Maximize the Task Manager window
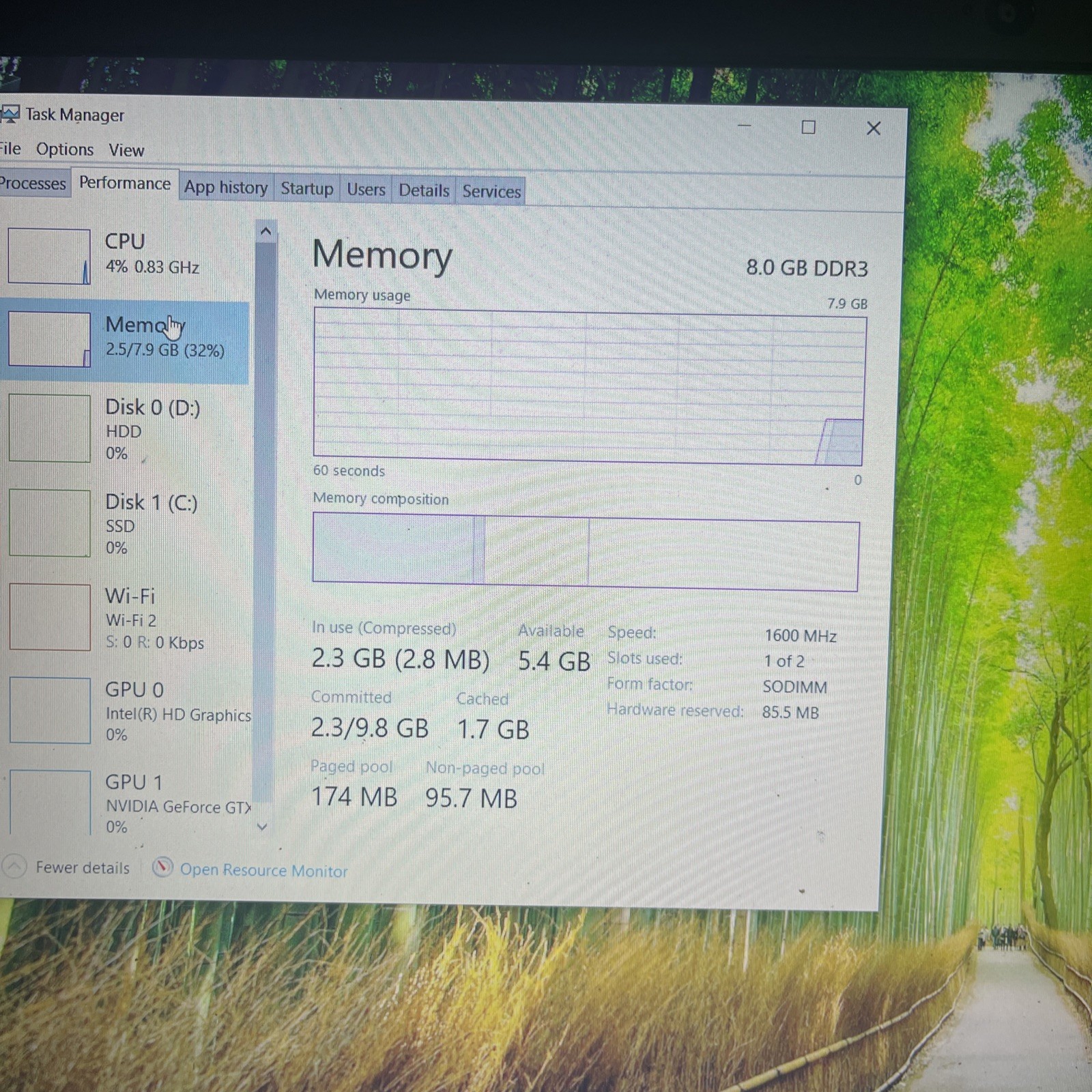This screenshot has width=1092, height=1092. coord(809,127)
